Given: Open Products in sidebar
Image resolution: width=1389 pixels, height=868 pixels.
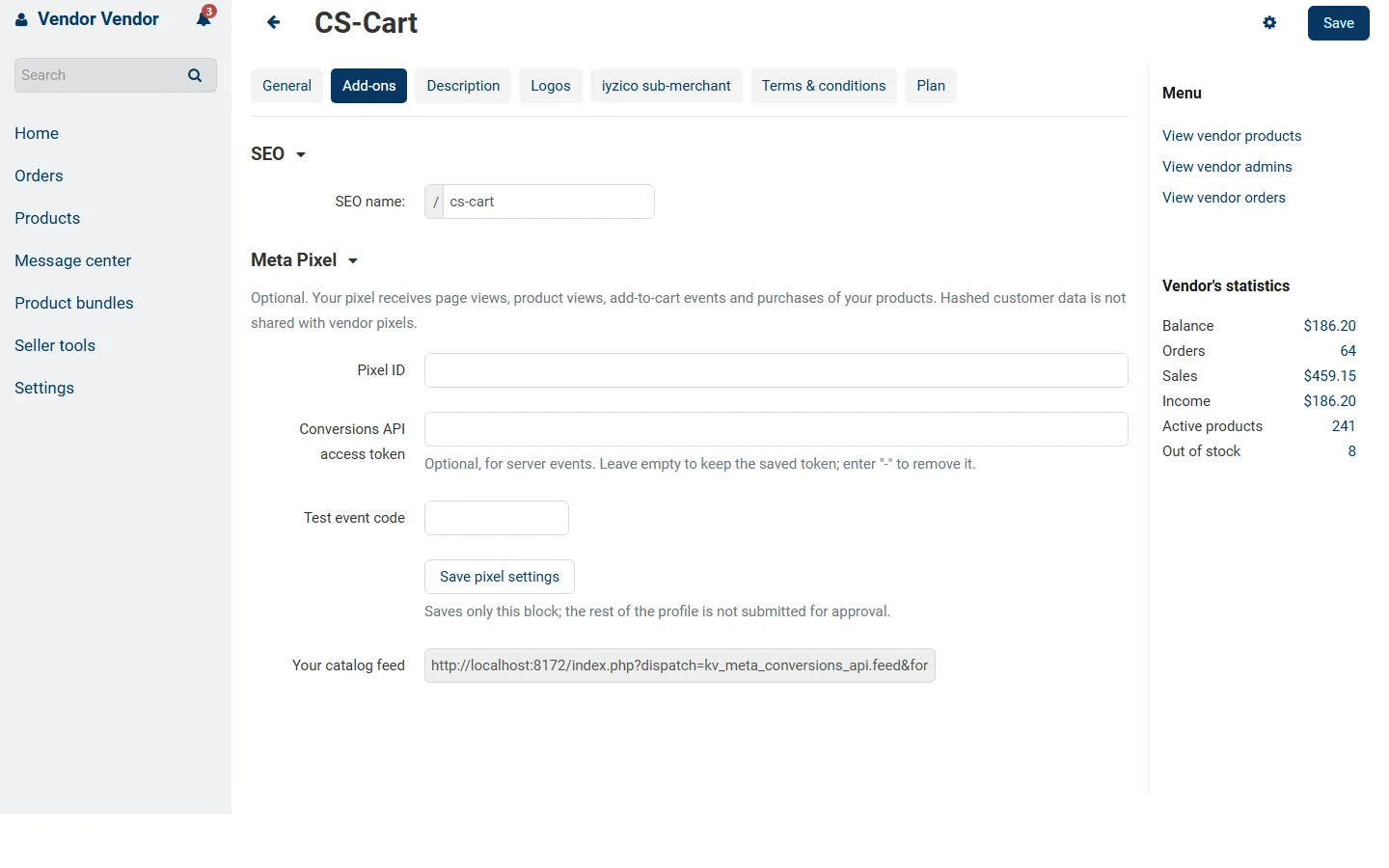Looking at the screenshot, I should (x=47, y=218).
